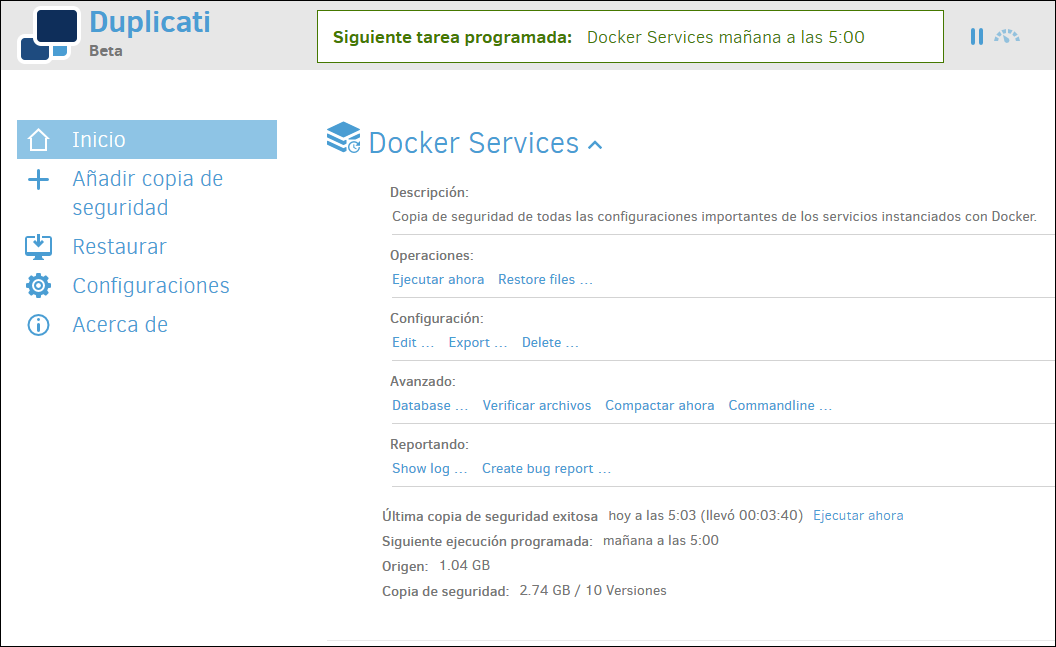Click the Restaurar download monitor icon

pyautogui.click(x=38, y=246)
